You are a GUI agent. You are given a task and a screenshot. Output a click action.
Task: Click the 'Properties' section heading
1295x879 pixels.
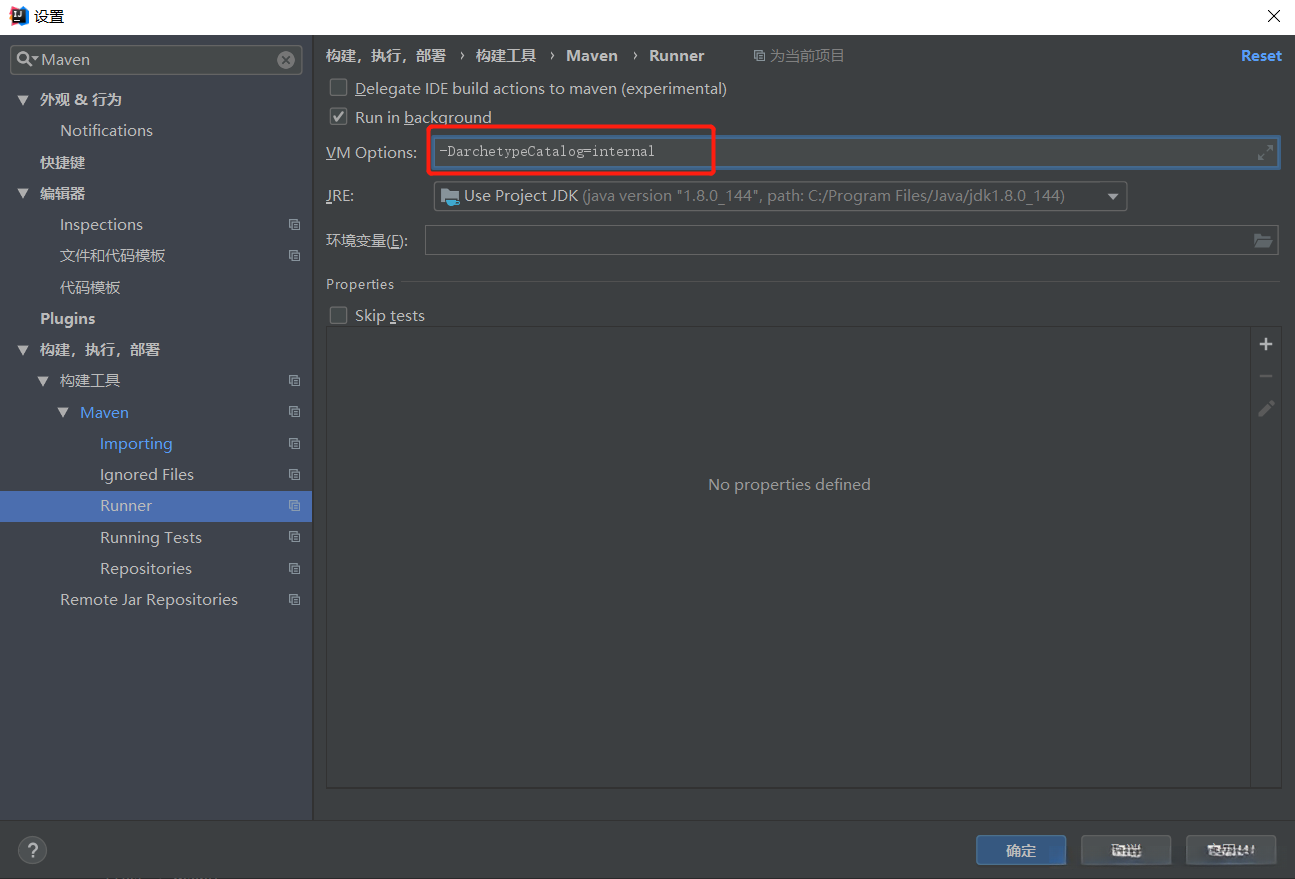click(x=360, y=285)
